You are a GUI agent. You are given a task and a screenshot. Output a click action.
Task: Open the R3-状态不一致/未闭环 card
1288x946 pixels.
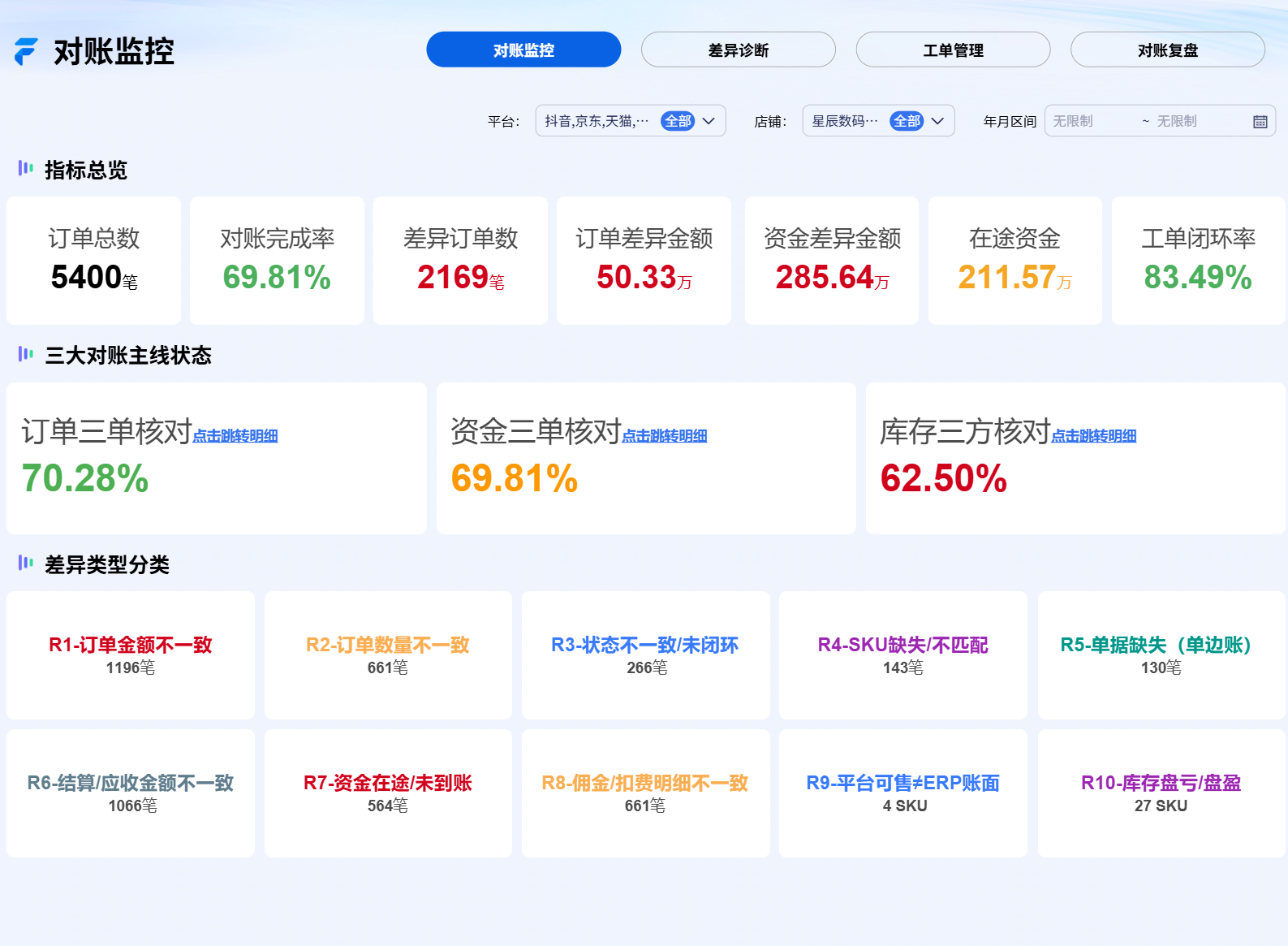coord(646,655)
